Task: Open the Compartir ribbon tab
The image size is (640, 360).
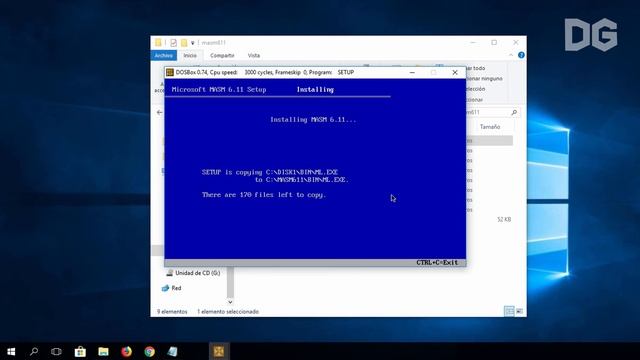Action: click(222, 56)
